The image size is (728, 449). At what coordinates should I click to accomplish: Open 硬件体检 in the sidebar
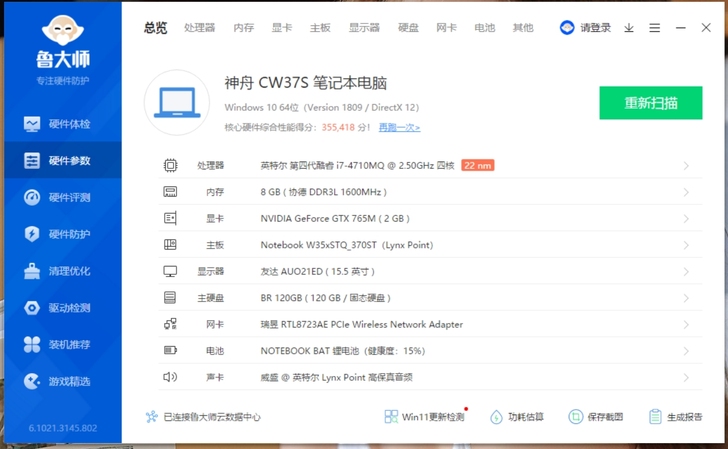pyautogui.click(x=63, y=124)
